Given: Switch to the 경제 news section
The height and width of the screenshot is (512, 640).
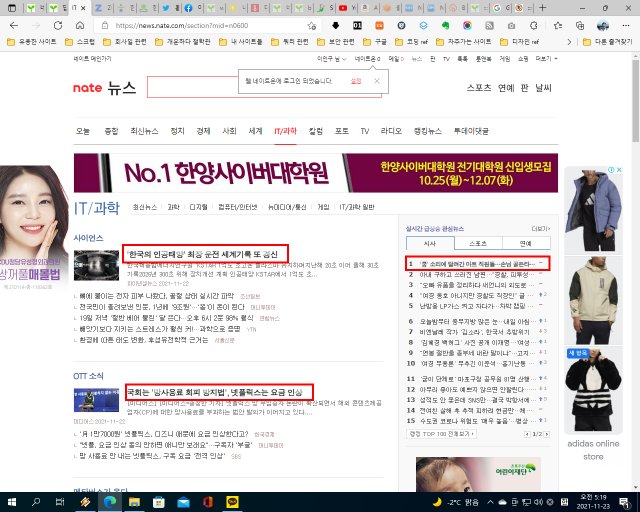Looking at the screenshot, I should tap(203, 131).
